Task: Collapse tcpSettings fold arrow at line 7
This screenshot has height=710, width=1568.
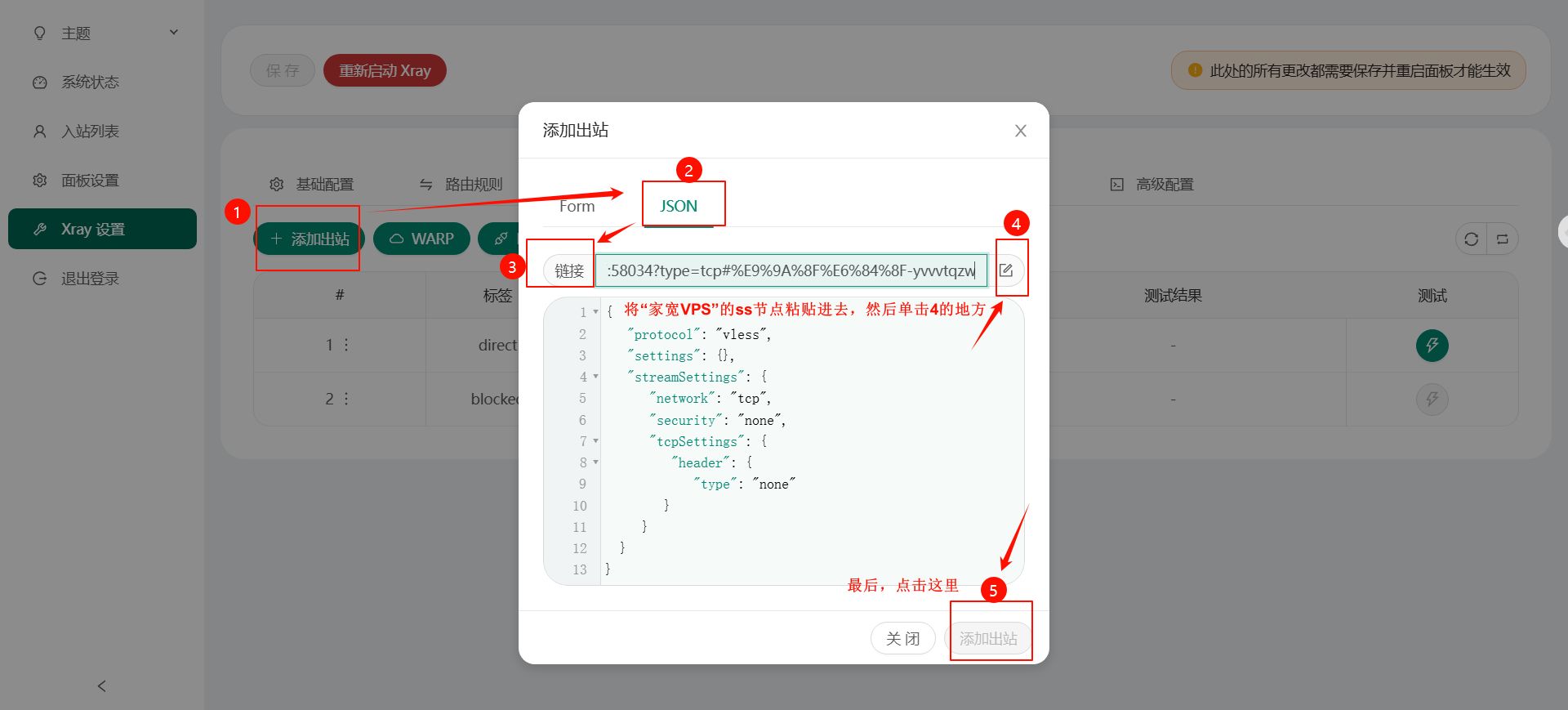Action: click(x=595, y=441)
